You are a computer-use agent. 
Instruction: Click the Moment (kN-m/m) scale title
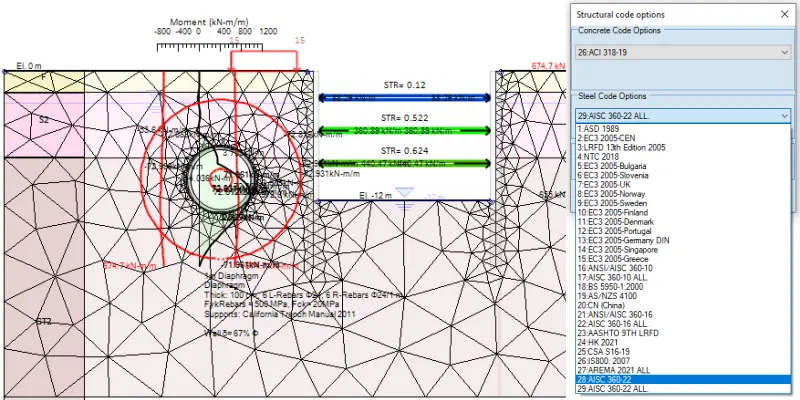(x=209, y=22)
